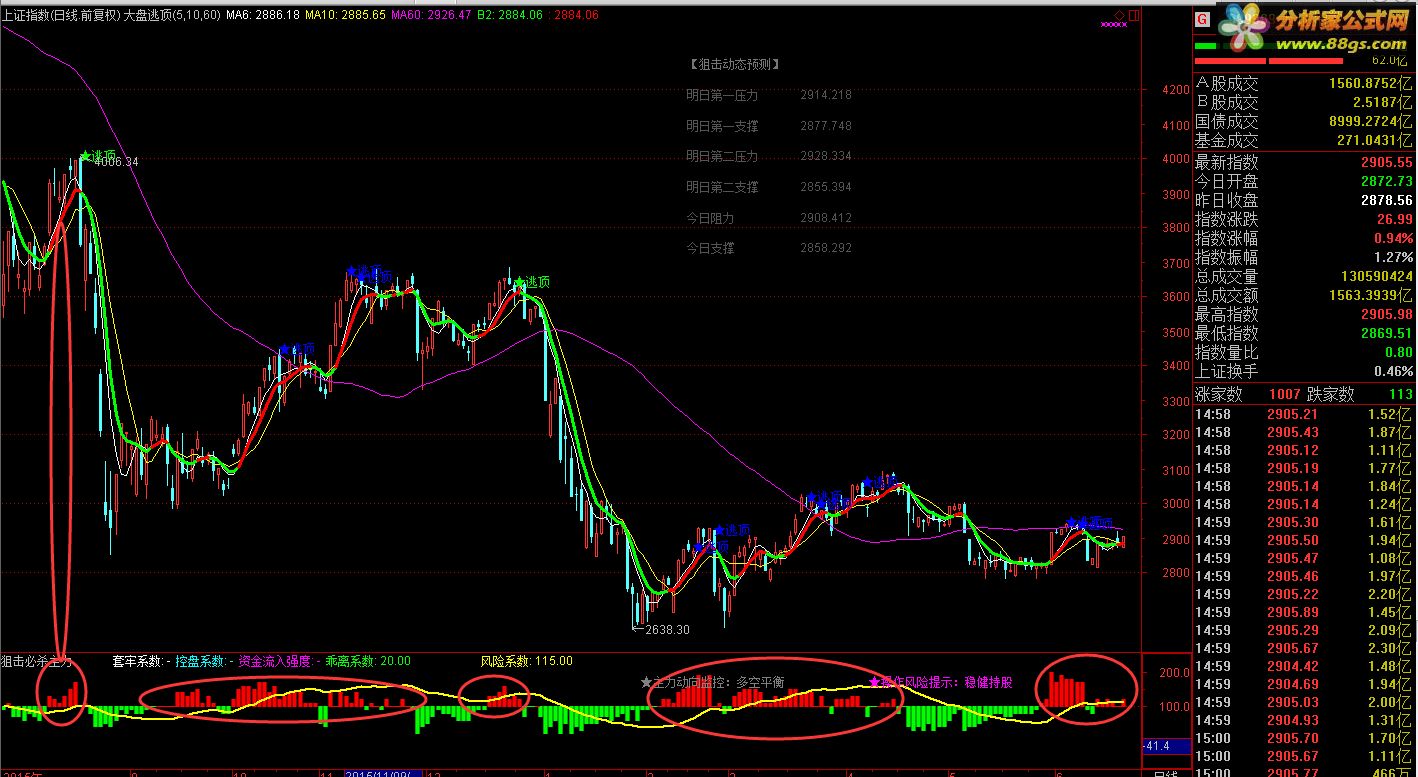This screenshot has width=1418, height=777.
Task: Click the 明日第二支撑 value 2855.394
Action: (x=826, y=187)
